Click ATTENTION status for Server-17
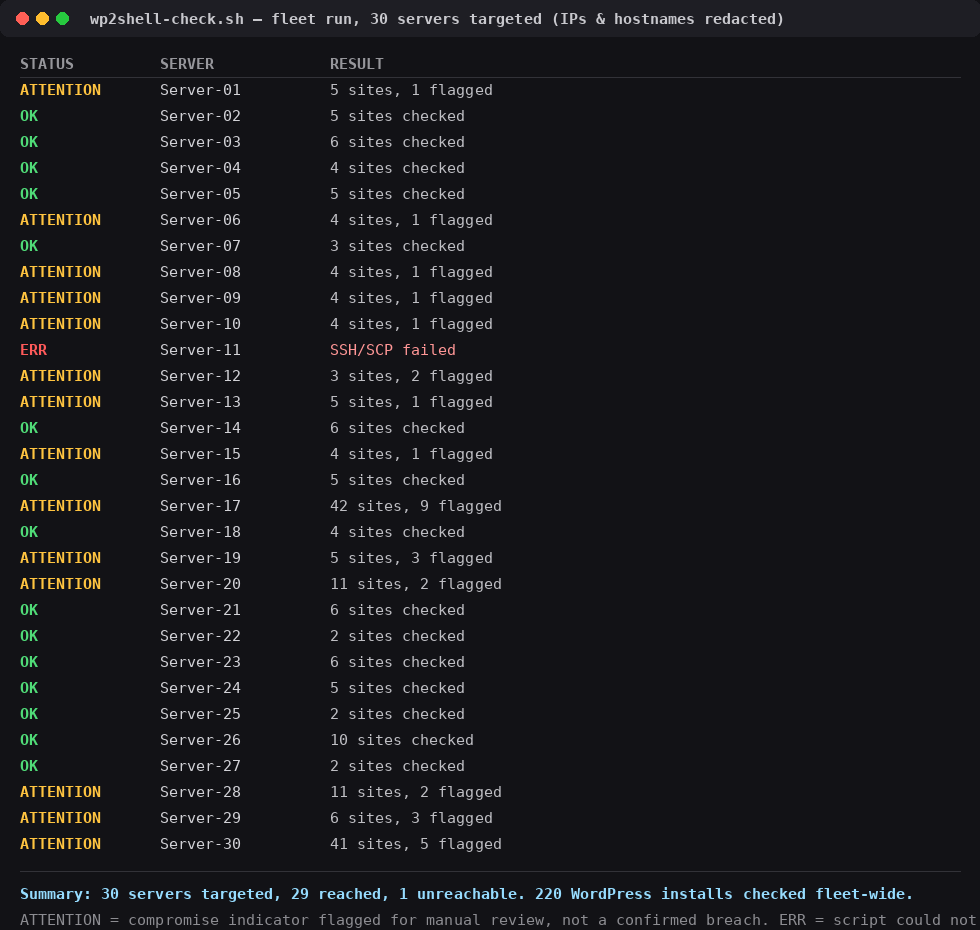The width and height of the screenshot is (980, 930). pyautogui.click(x=61, y=506)
